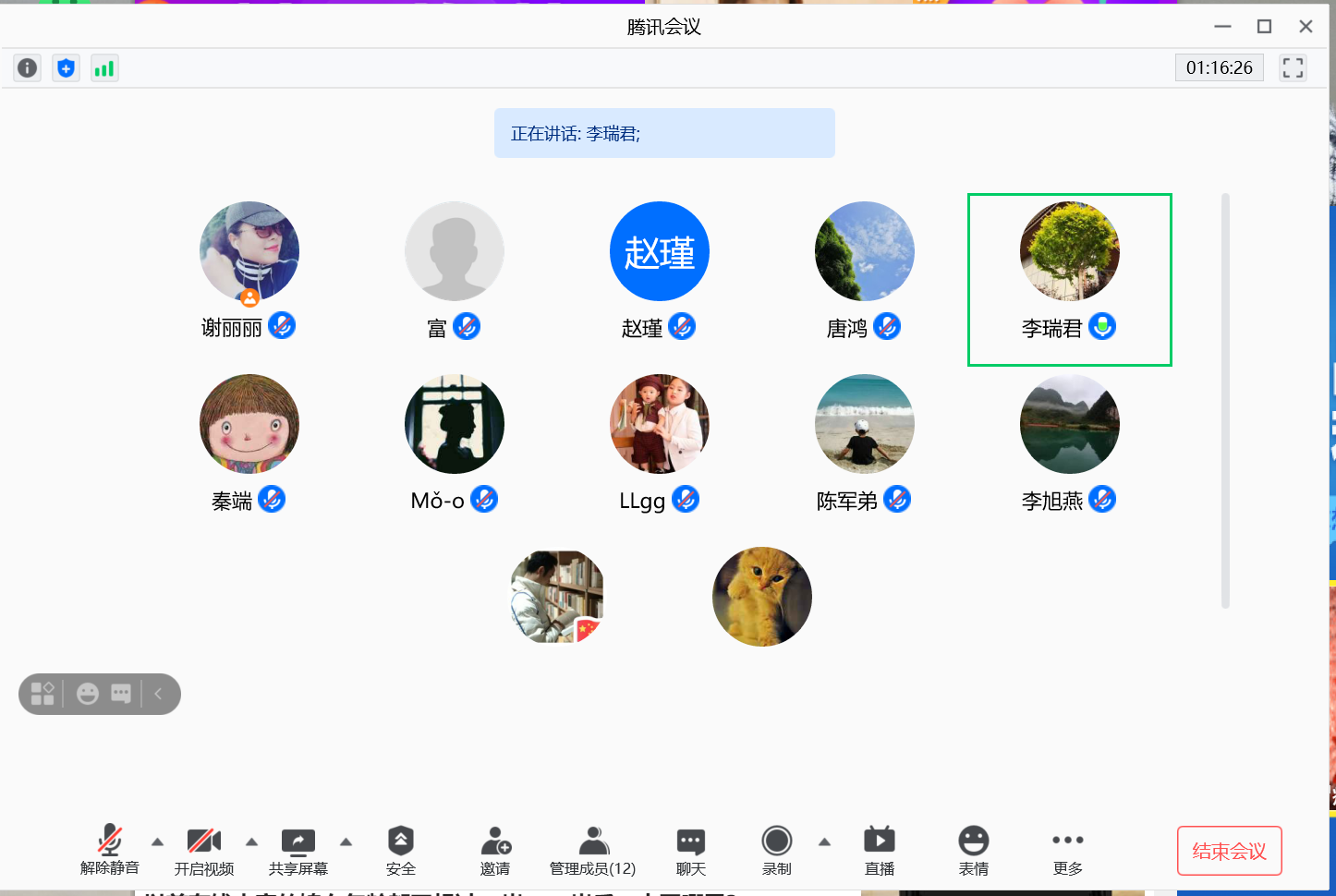Click 唐鸿's muted microphone icon
Screen dimensions: 1336x896
[887, 326]
